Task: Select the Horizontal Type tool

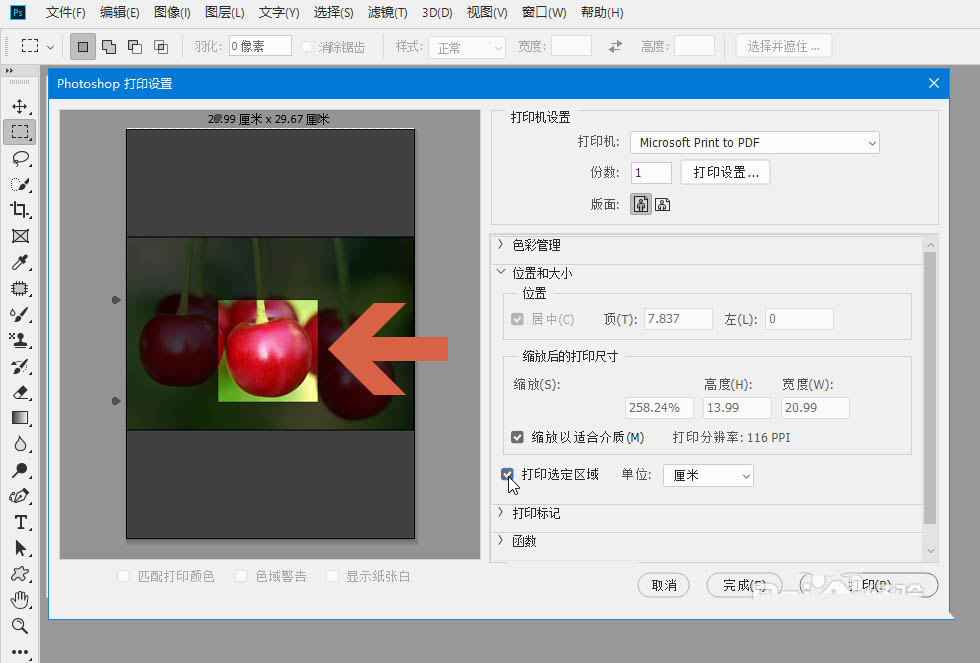Action: pos(20,522)
